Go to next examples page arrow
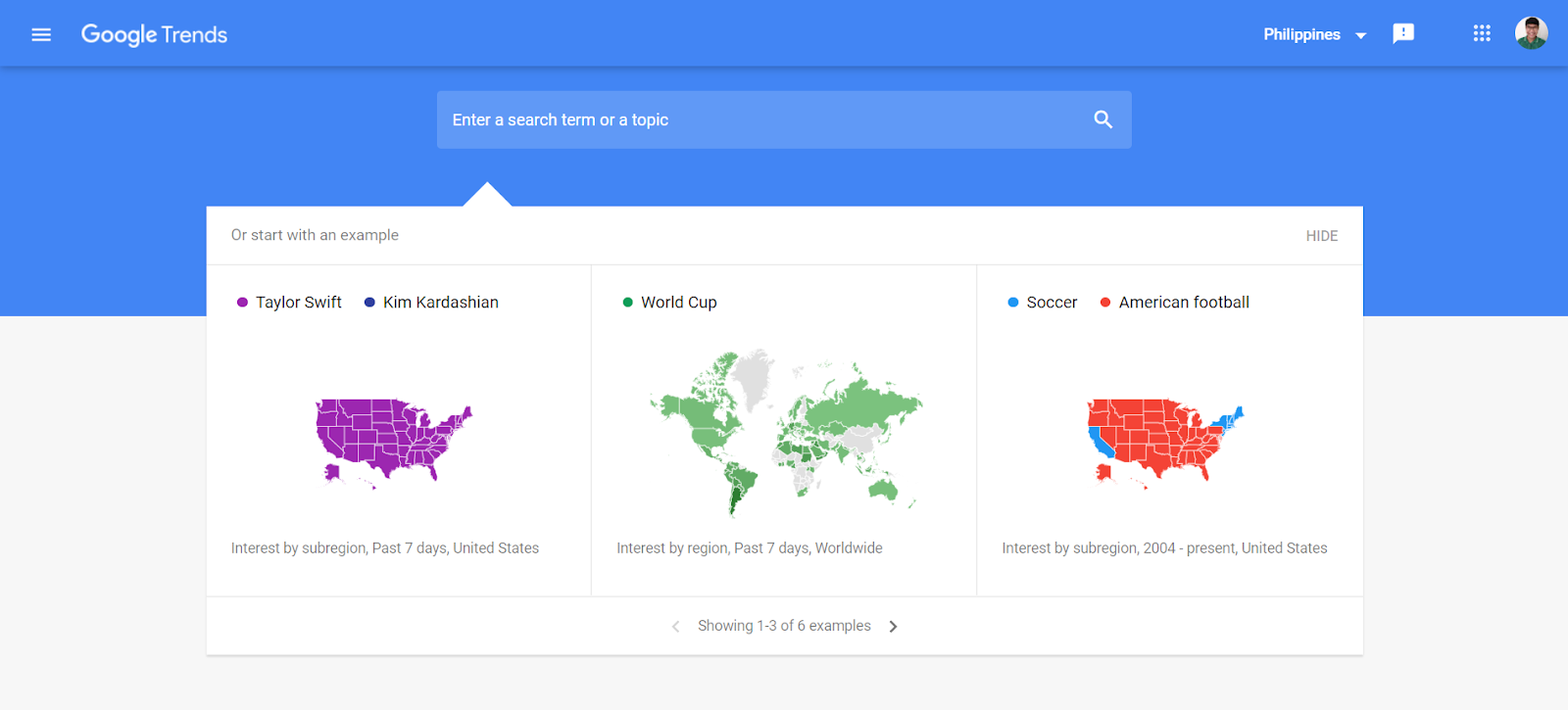Image resolution: width=1568 pixels, height=710 pixels. coord(893,627)
